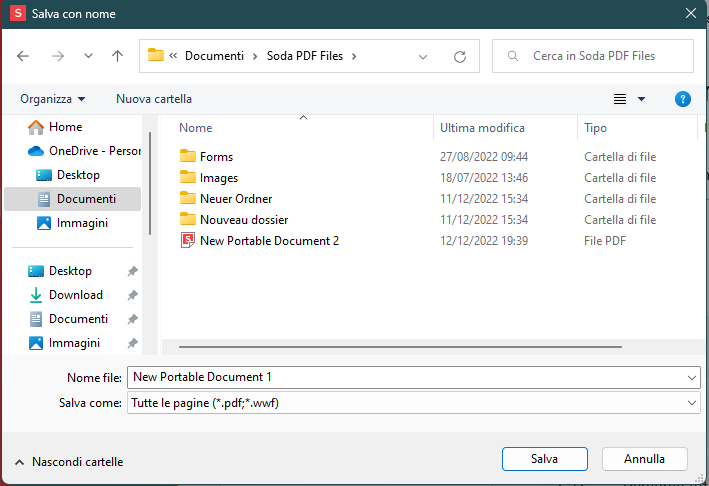This screenshot has width=709, height=486.
Task: Select the Nouveau dossier folder
Action: 244,220
